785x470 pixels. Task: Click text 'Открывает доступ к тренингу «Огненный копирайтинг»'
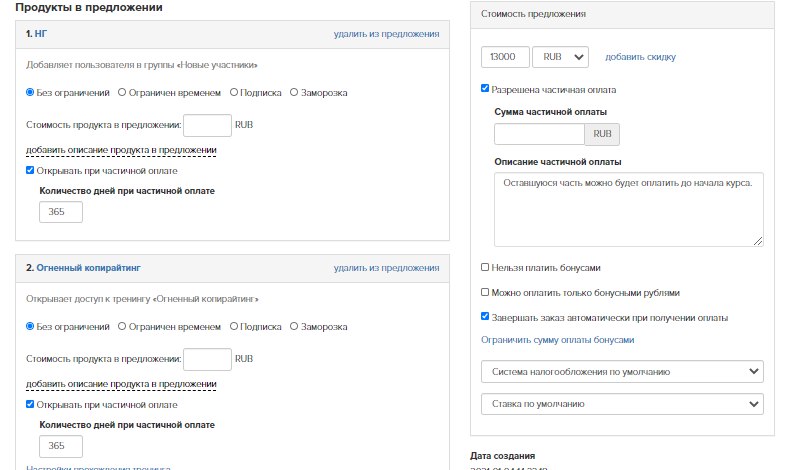(x=142, y=299)
